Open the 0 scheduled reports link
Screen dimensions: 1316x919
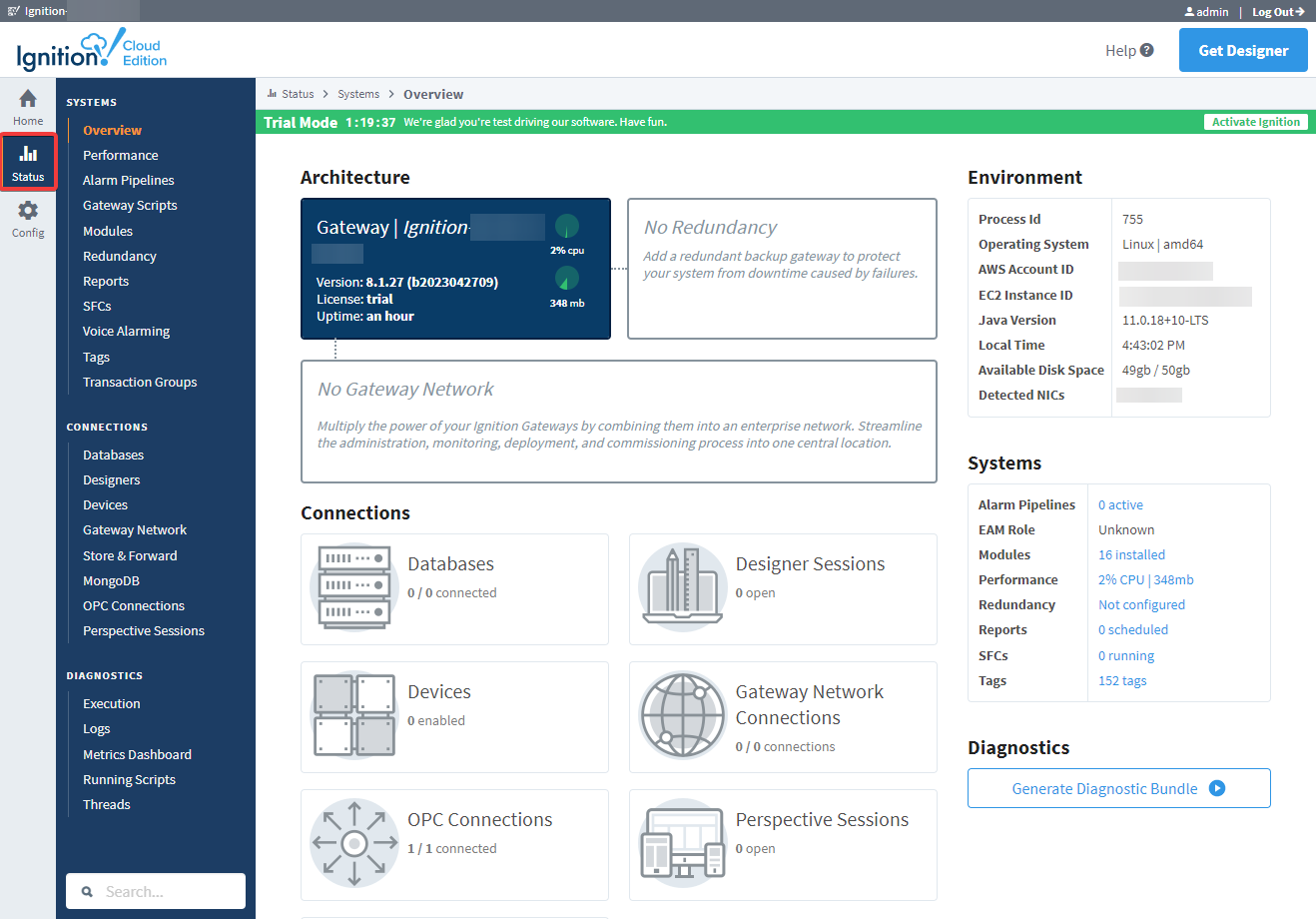pos(1132,629)
